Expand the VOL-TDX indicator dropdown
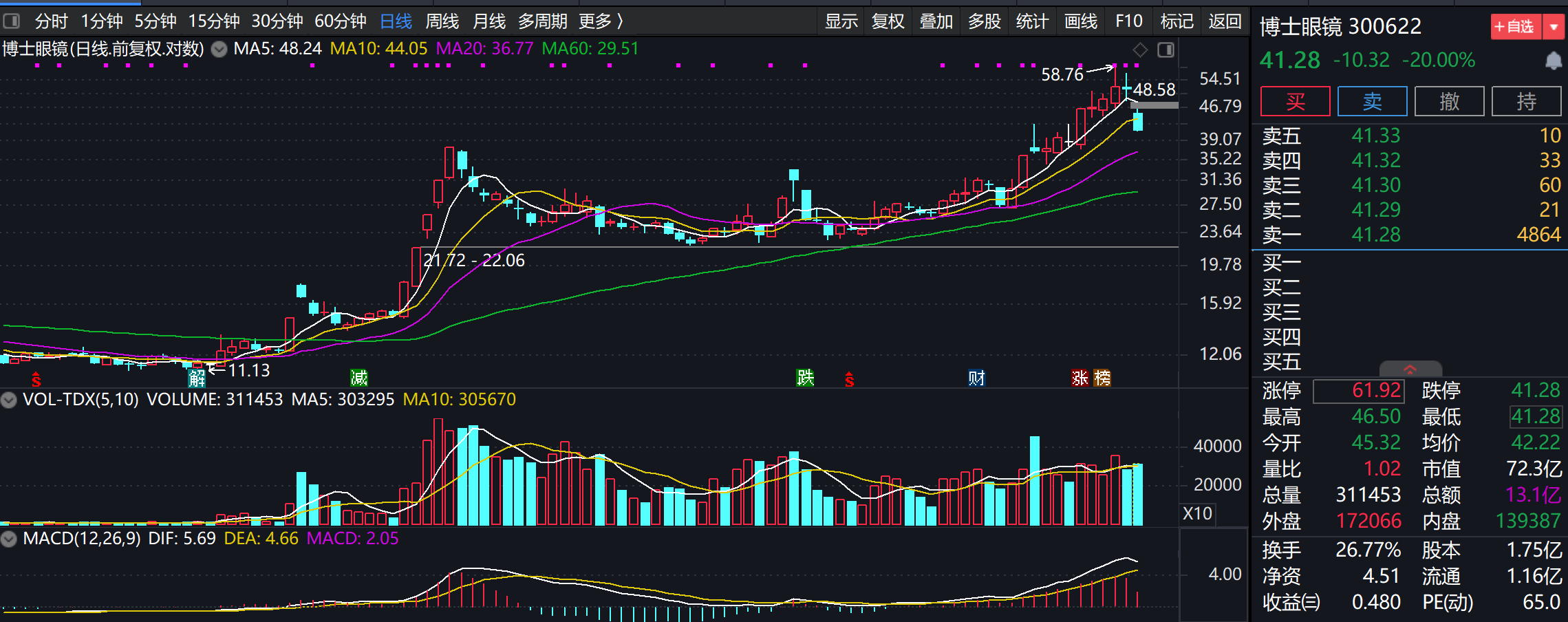 click(9, 400)
